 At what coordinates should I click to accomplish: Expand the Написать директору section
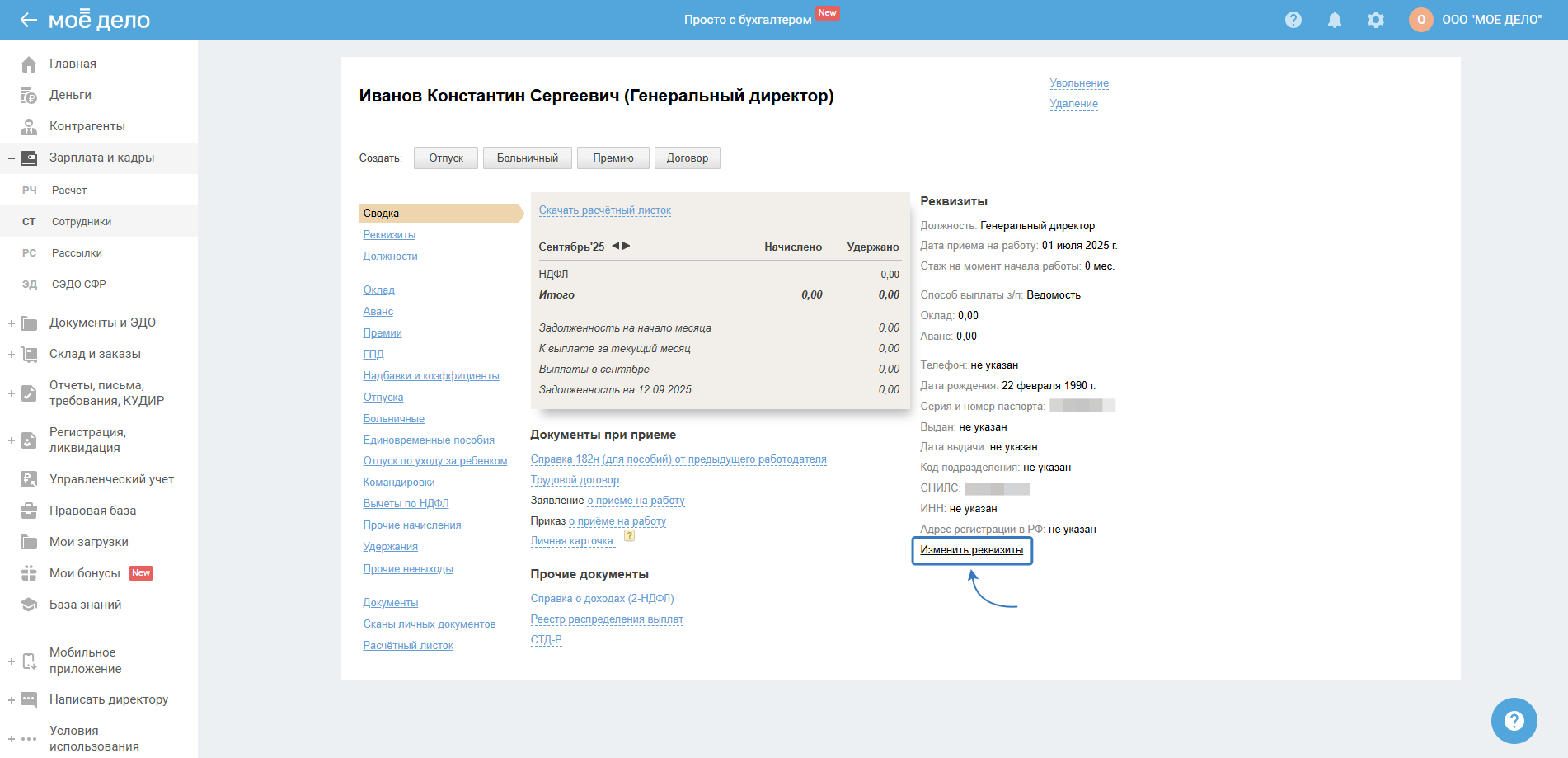[x=12, y=700]
